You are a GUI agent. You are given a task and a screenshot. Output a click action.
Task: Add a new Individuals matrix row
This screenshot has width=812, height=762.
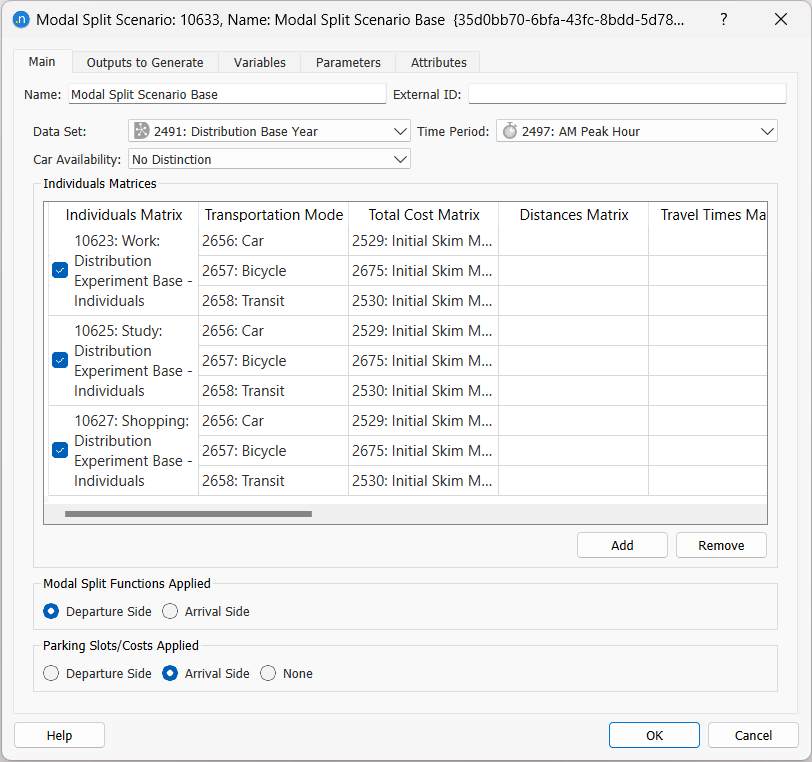click(x=622, y=544)
